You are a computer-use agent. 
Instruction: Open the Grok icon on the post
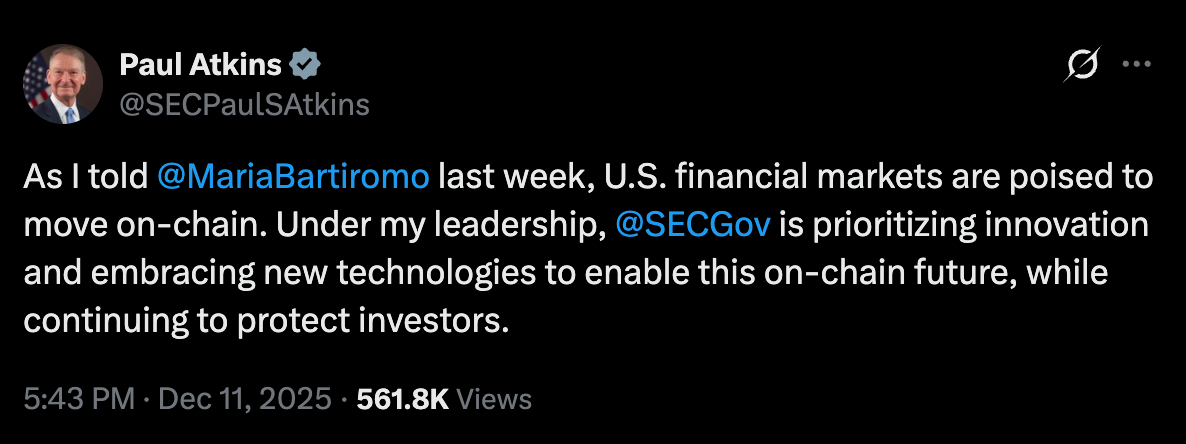point(1081,65)
